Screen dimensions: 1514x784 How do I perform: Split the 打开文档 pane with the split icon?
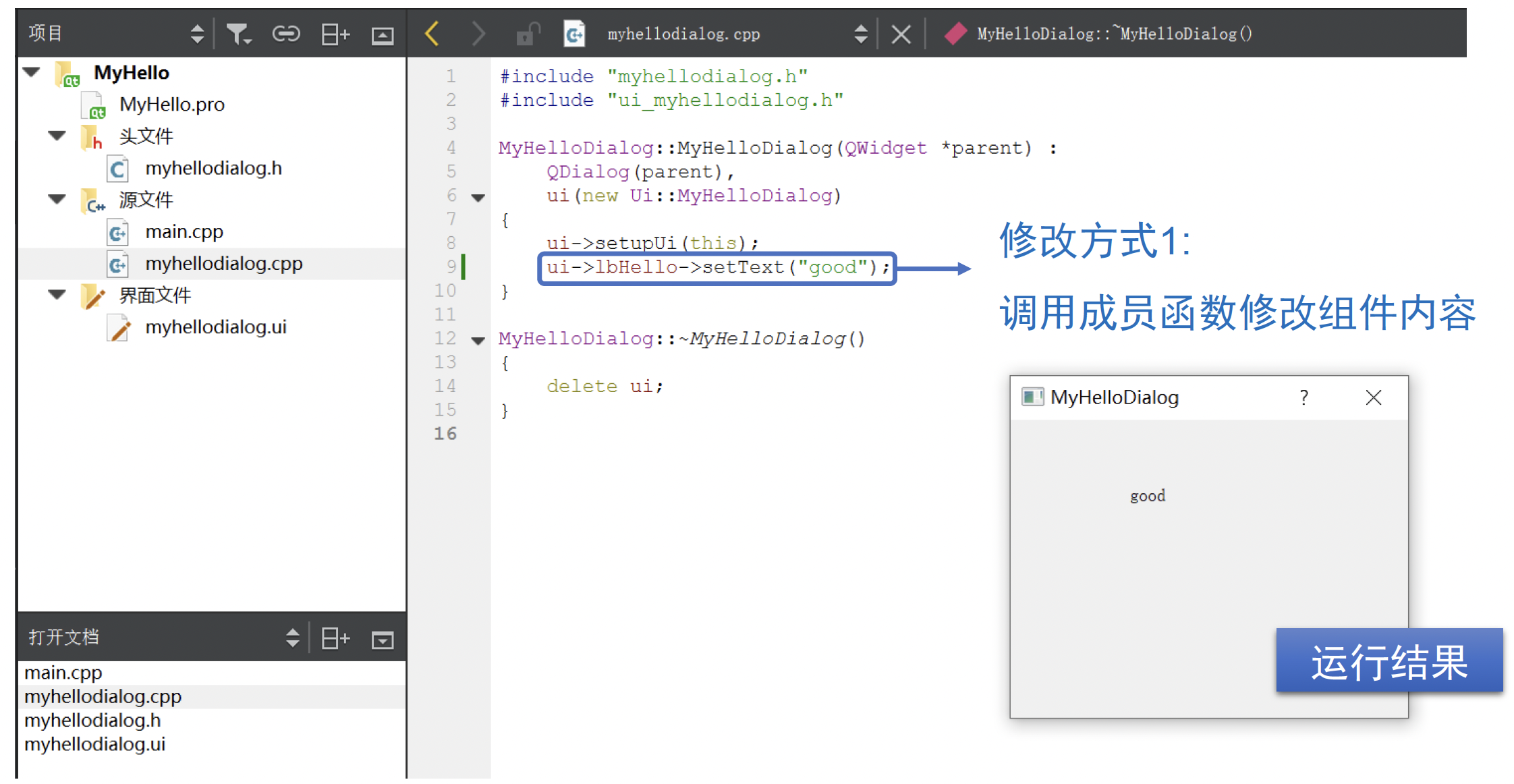pos(335,638)
